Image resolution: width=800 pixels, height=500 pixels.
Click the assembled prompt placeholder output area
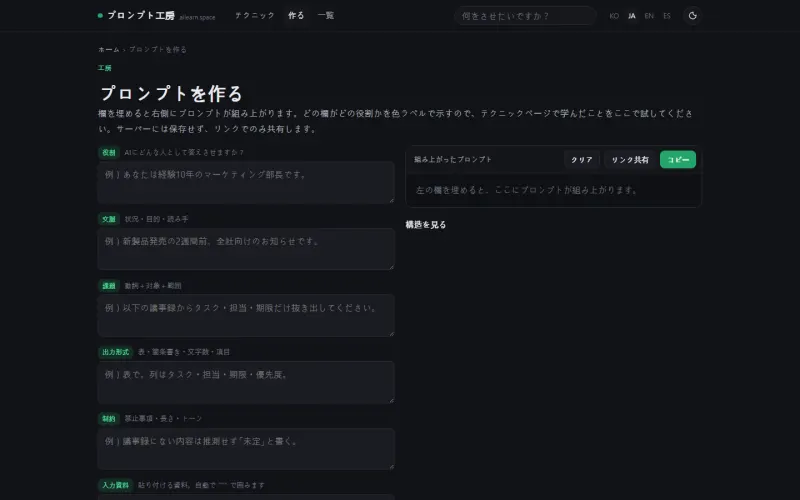[x=554, y=190]
